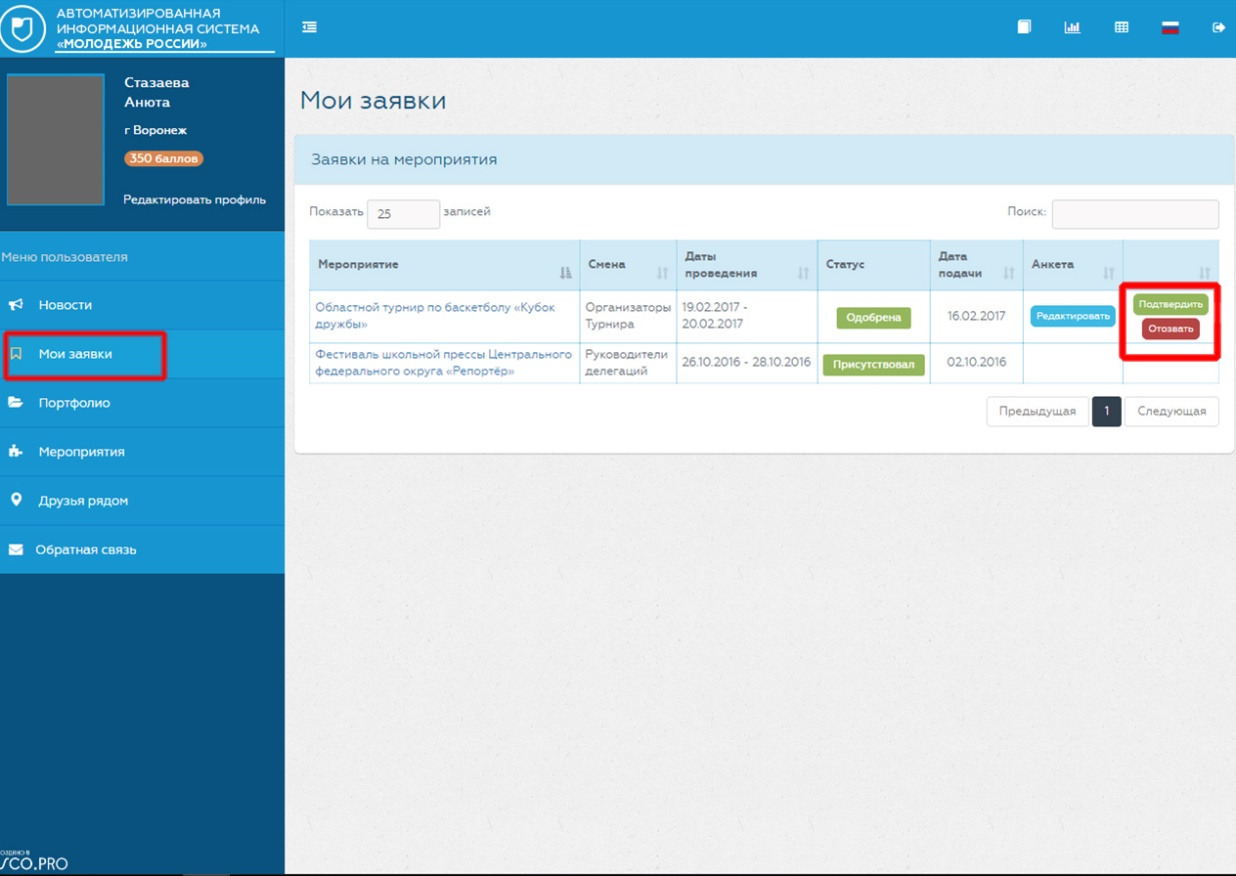The width and height of the screenshot is (1236, 876).
Task: Click the table grid icon in the top bar
Action: [x=1121, y=28]
